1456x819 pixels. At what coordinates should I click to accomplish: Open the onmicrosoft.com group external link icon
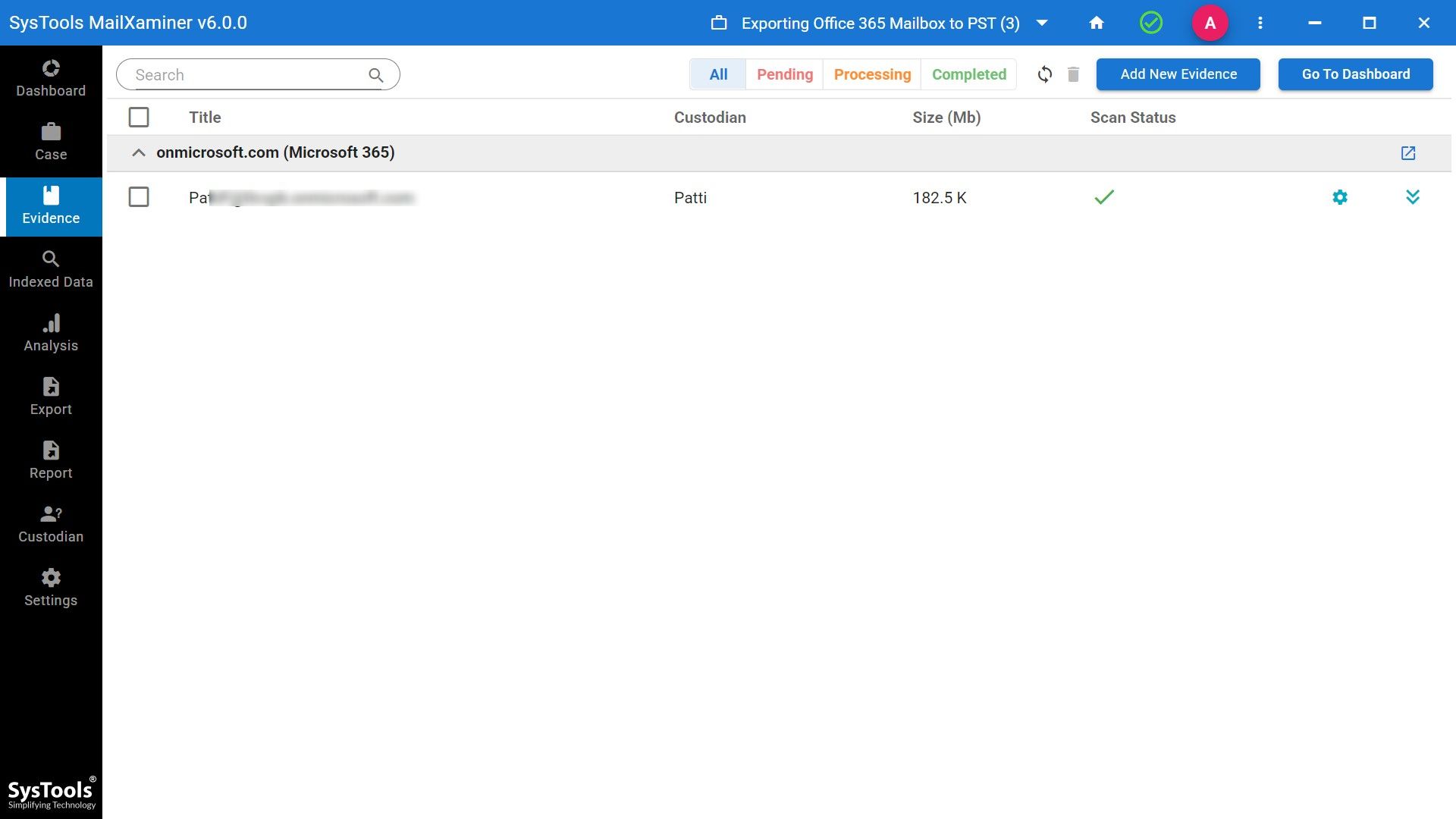pyautogui.click(x=1408, y=153)
